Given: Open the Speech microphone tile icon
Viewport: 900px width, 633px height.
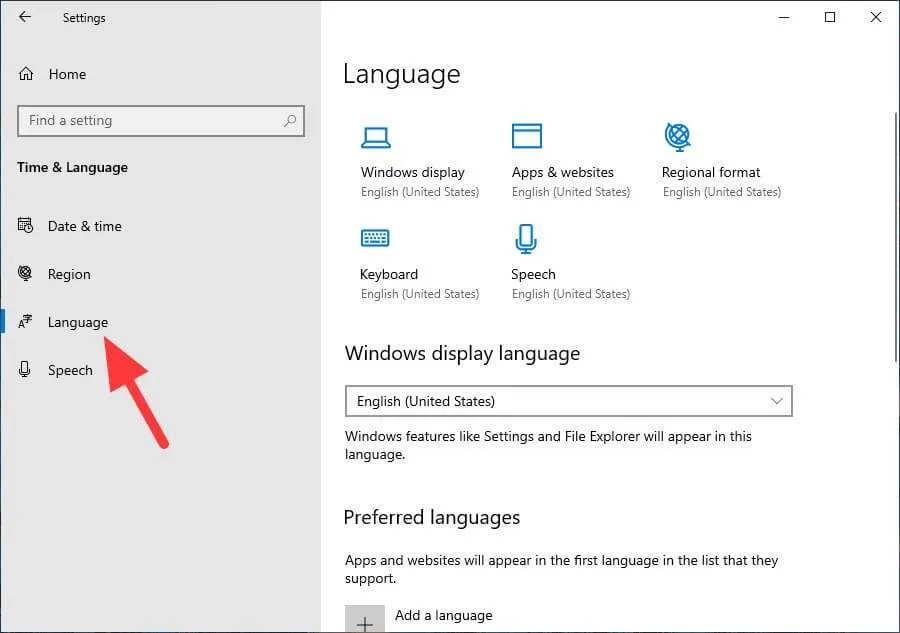Looking at the screenshot, I should 526,239.
